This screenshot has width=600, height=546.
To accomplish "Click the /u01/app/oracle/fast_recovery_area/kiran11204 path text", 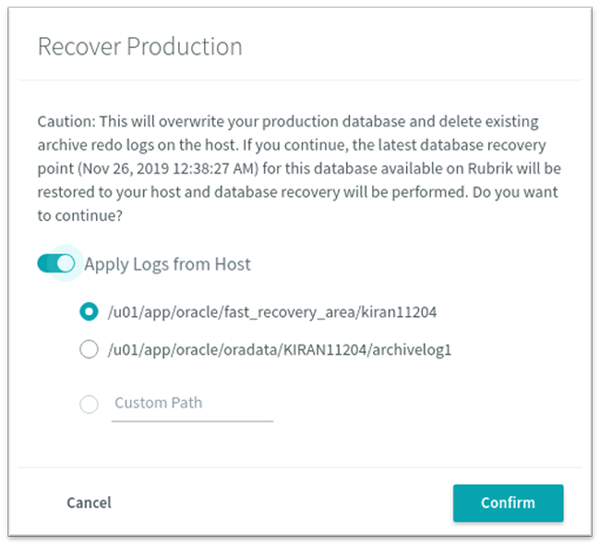I will click(x=272, y=312).
